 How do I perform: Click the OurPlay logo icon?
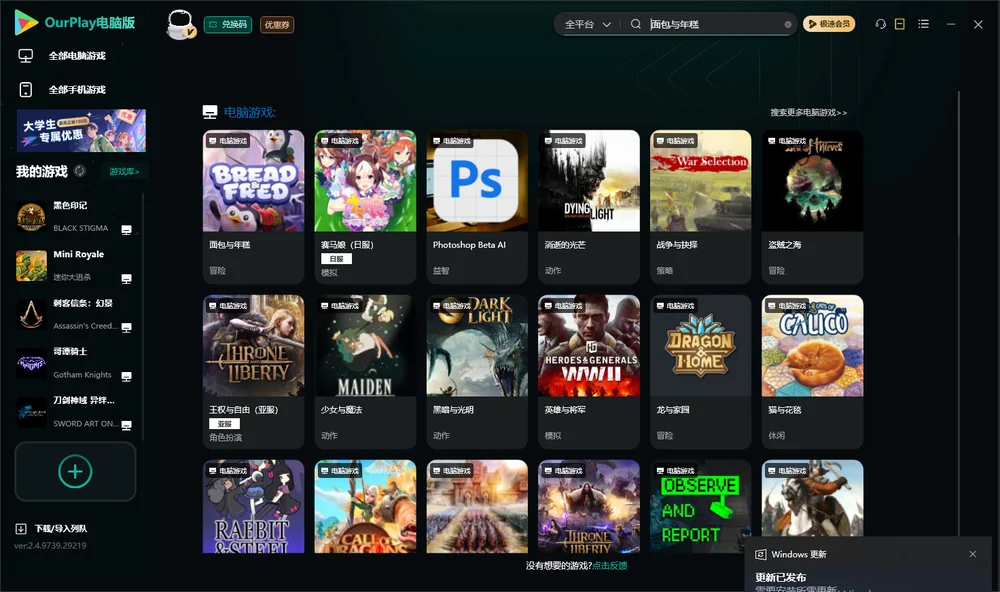(26, 22)
